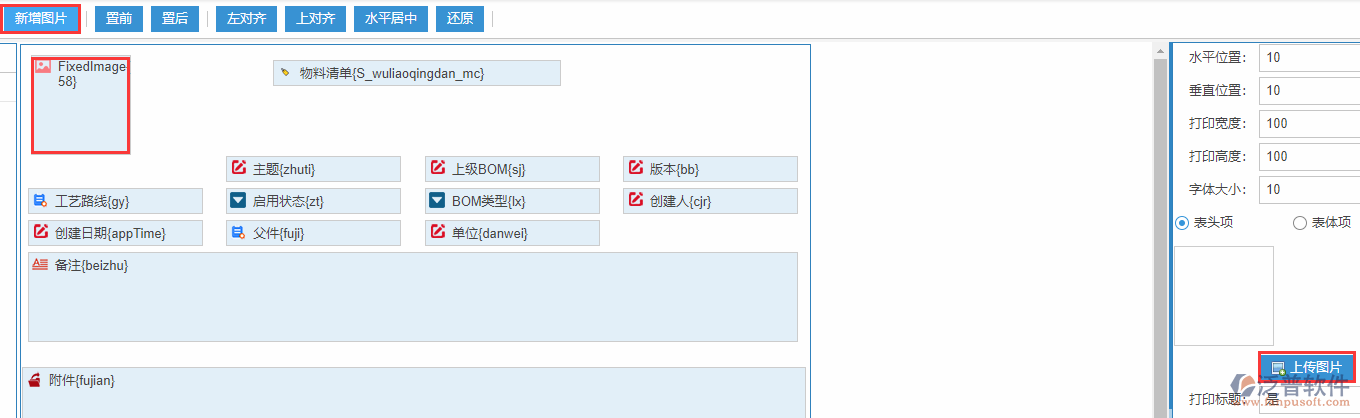This screenshot has width=1360, height=418.
Task: Click dropdown icon of 启用状态{zt}
Action: point(238,200)
